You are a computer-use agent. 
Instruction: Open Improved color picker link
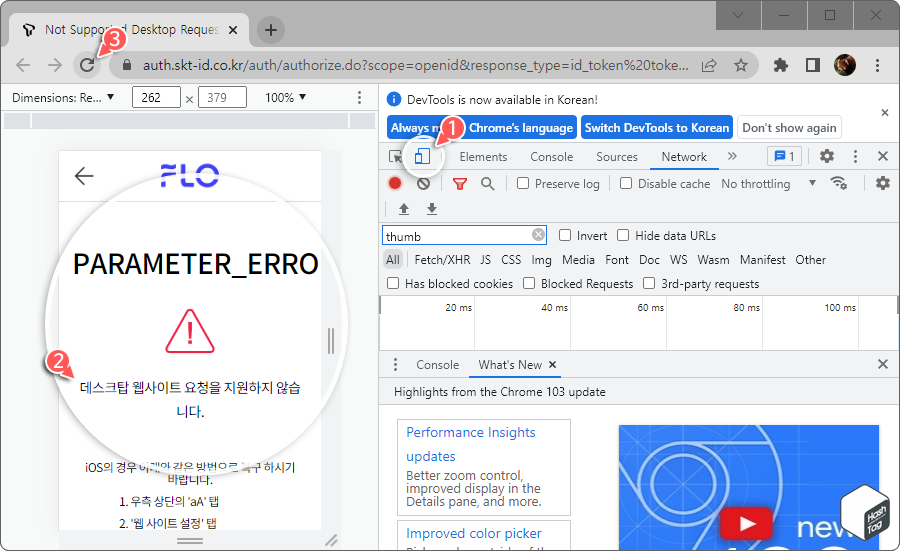(x=474, y=533)
